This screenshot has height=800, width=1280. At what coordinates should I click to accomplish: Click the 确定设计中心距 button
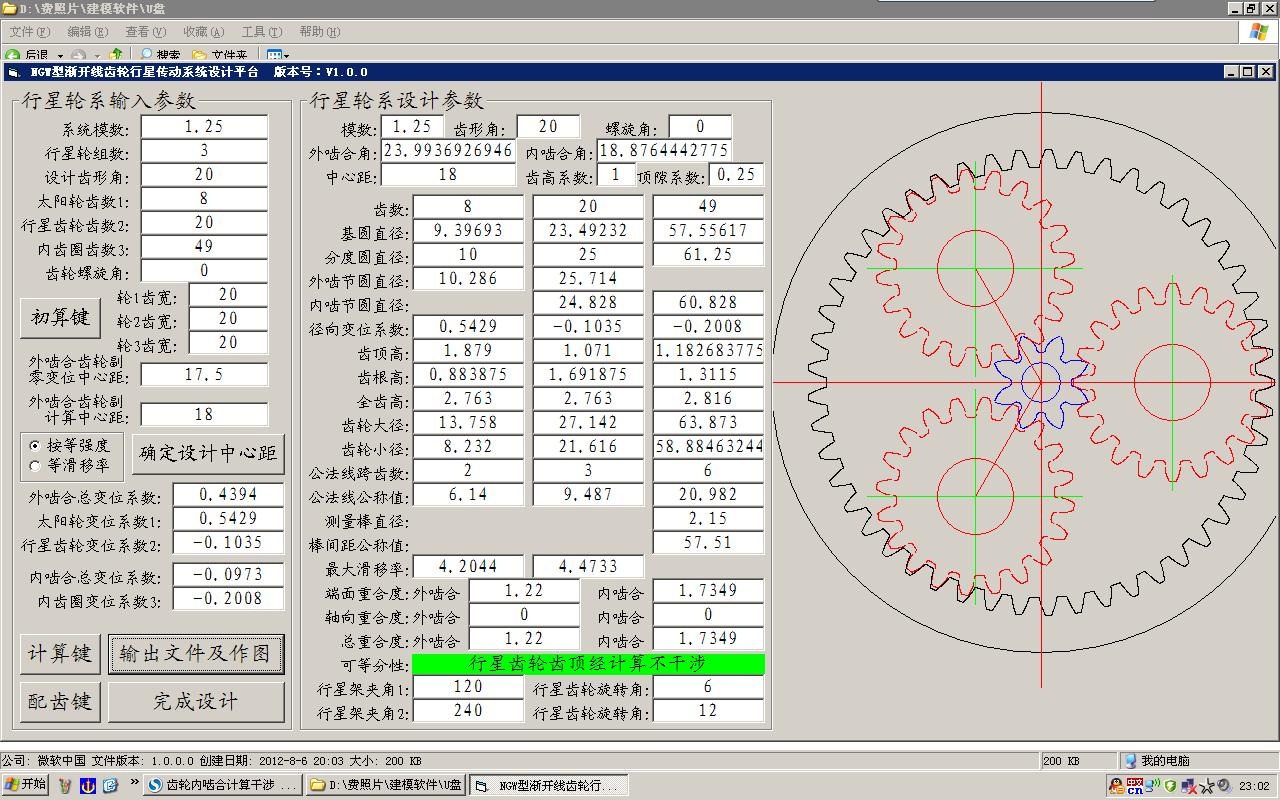pos(208,453)
